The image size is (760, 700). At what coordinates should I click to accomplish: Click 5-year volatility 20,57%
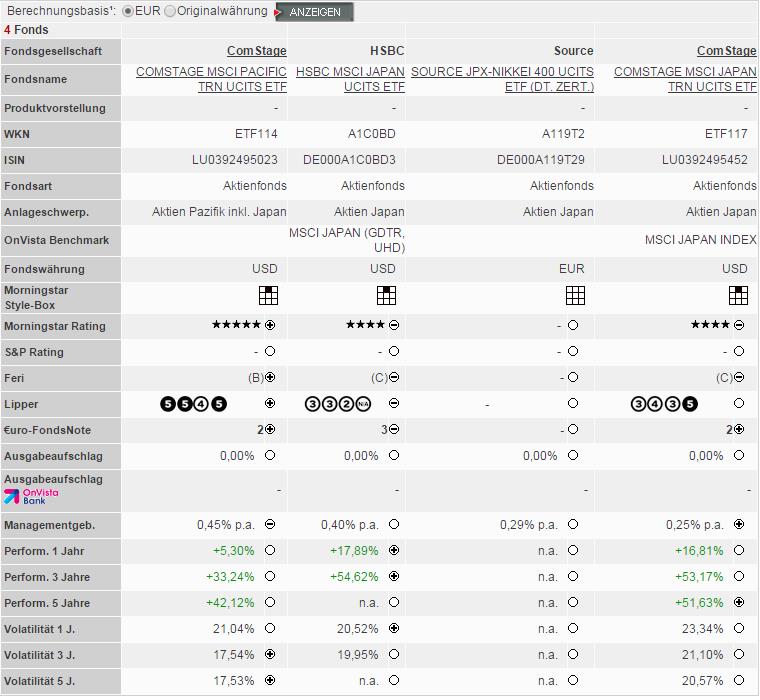pos(702,681)
